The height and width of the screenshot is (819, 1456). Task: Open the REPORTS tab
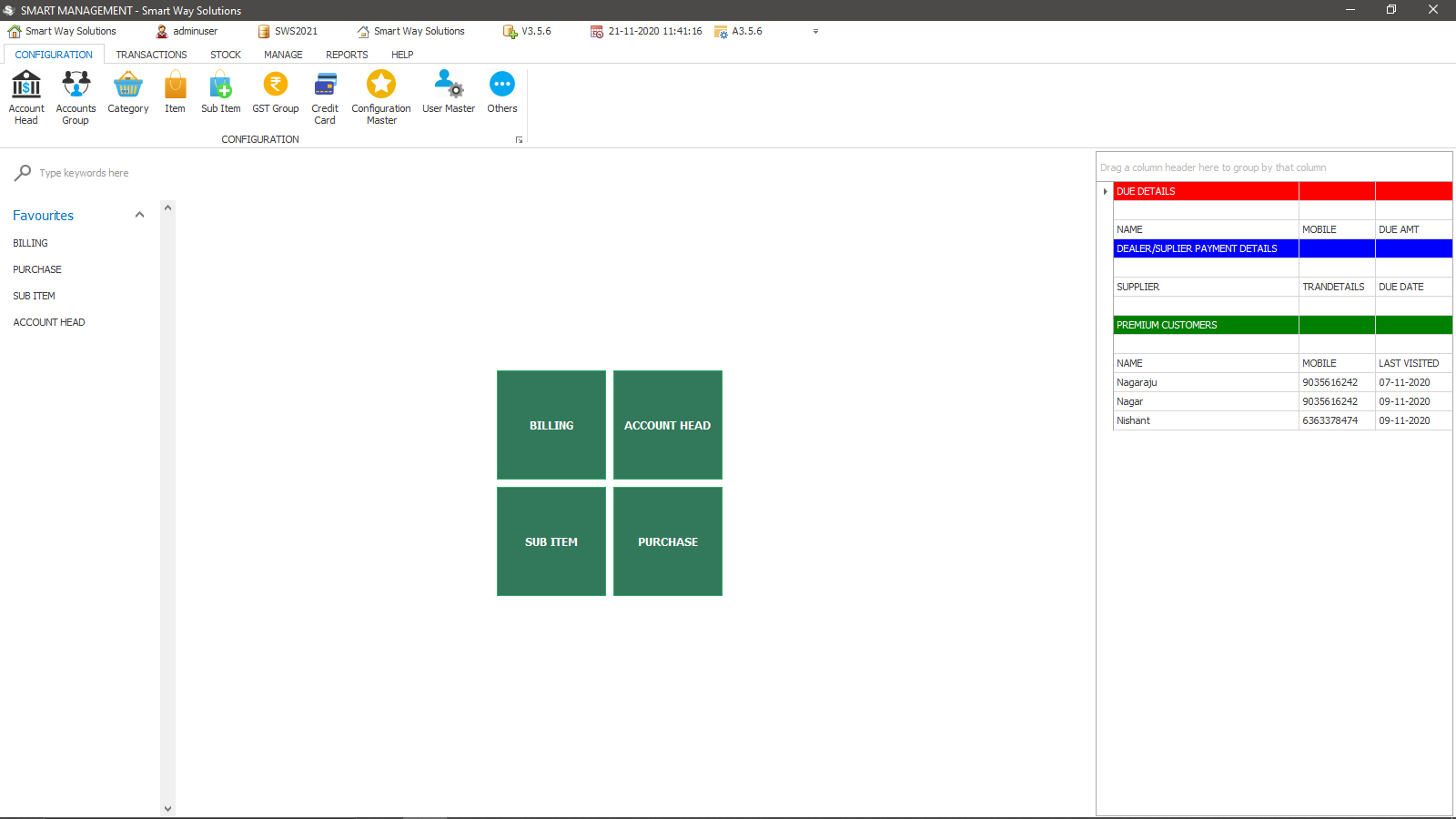(x=347, y=55)
